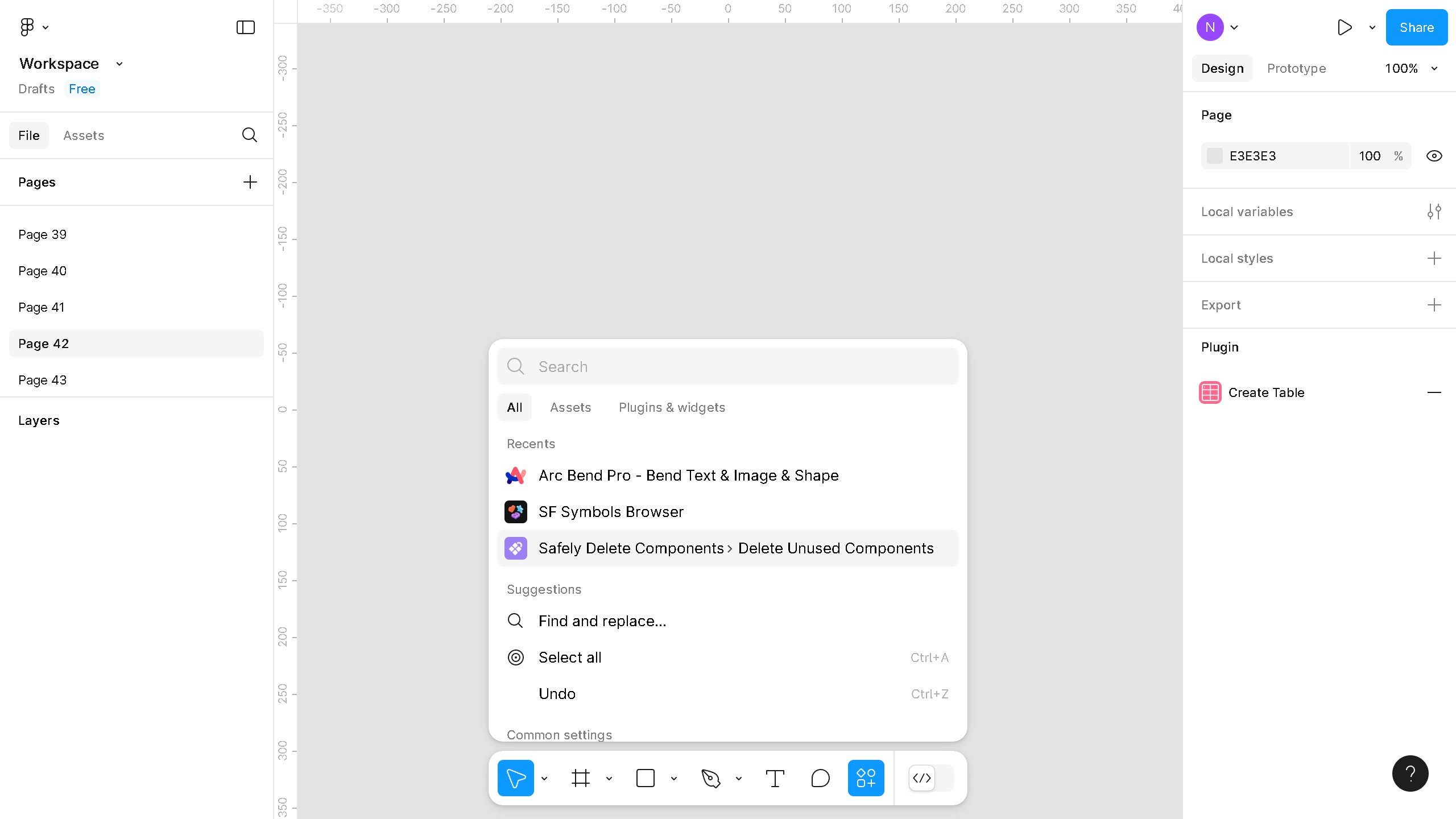The height and width of the screenshot is (819, 1456).
Task: Select the Pen tool
Action: coord(710,777)
